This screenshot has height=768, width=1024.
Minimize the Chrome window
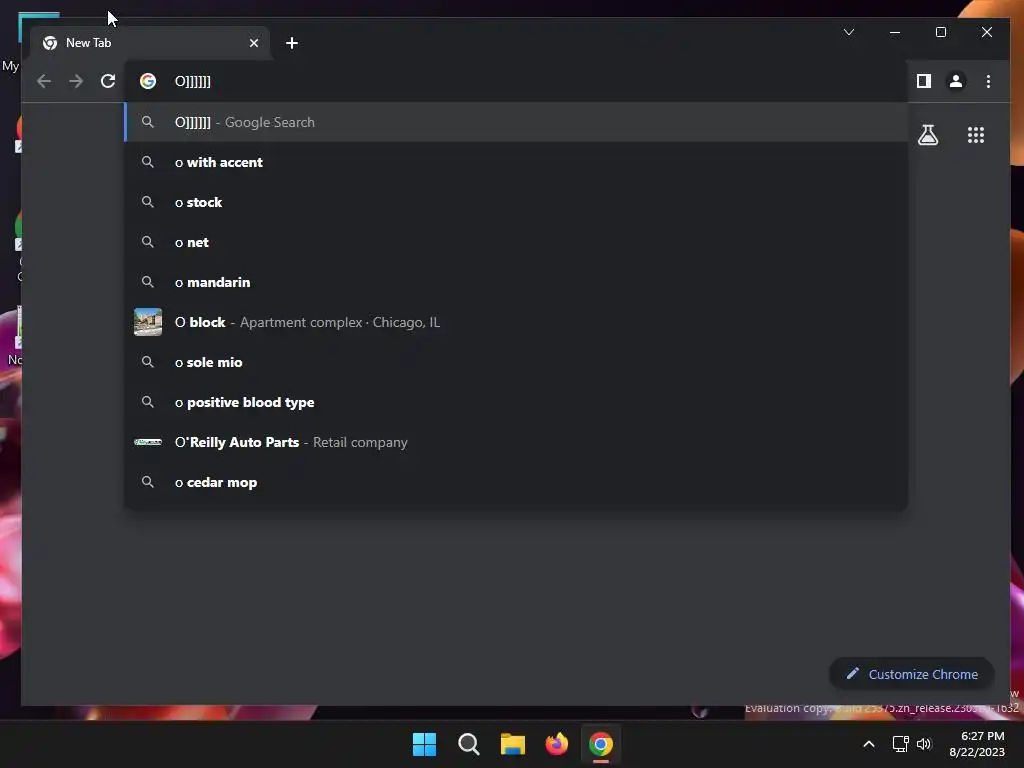(x=895, y=32)
